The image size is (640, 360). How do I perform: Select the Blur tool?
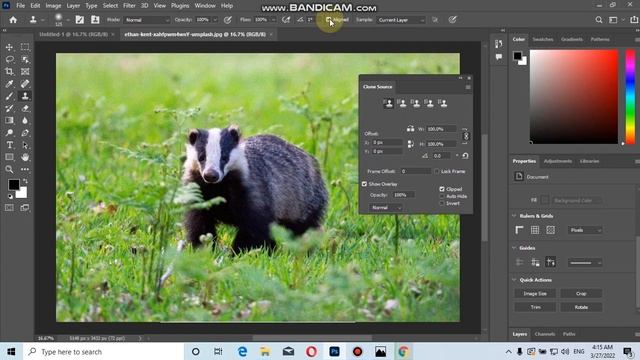pyautogui.click(x=25, y=120)
